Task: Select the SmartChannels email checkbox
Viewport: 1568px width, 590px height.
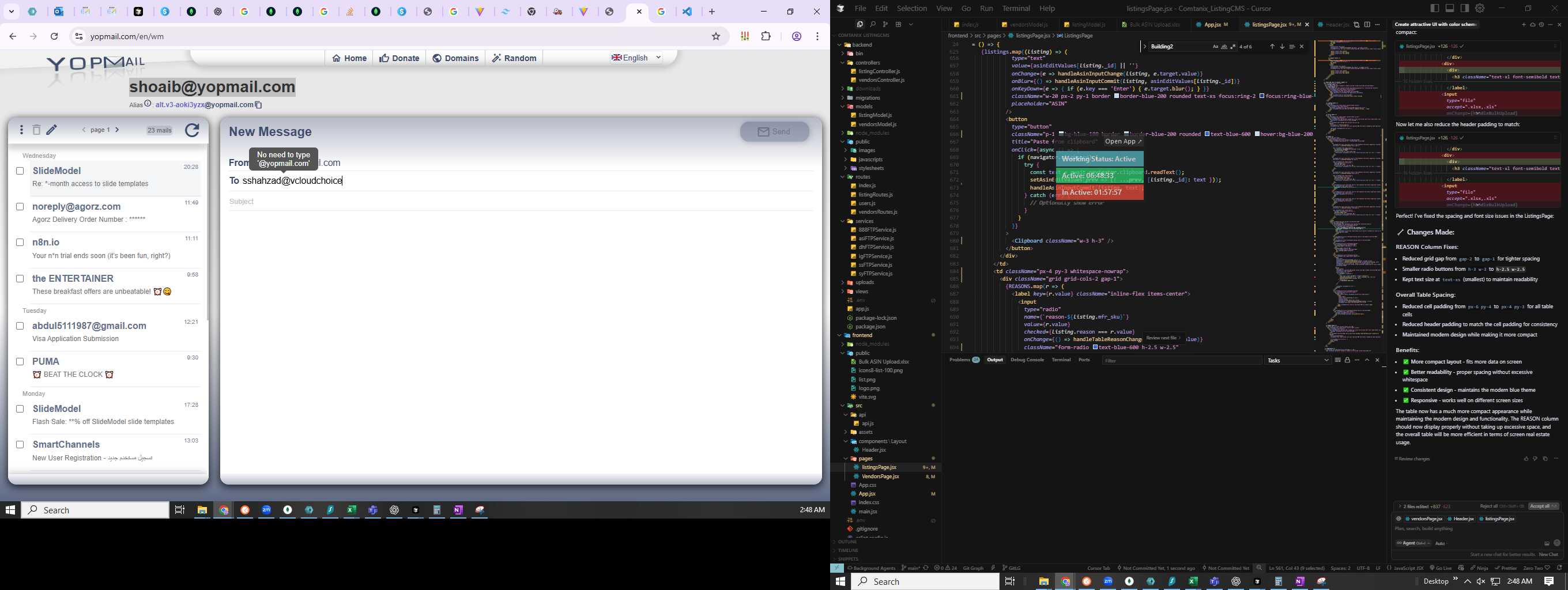Action: (x=20, y=445)
